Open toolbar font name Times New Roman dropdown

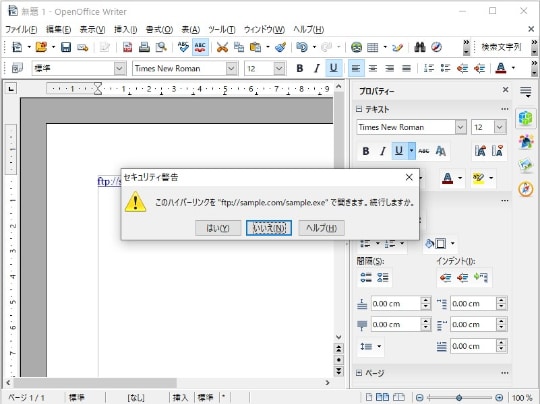click(231, 69)
